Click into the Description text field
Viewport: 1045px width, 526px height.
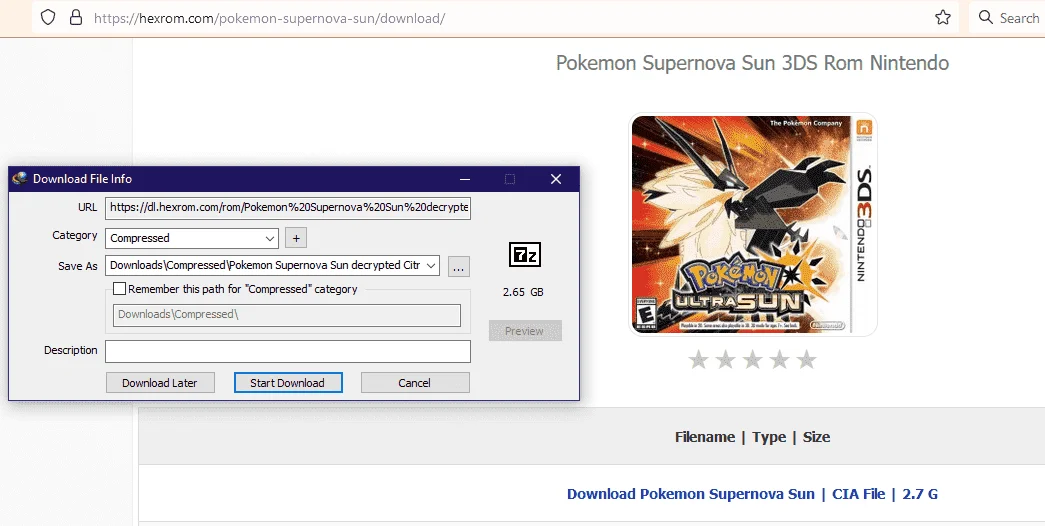pyautogui.click(x=288, y=351)
